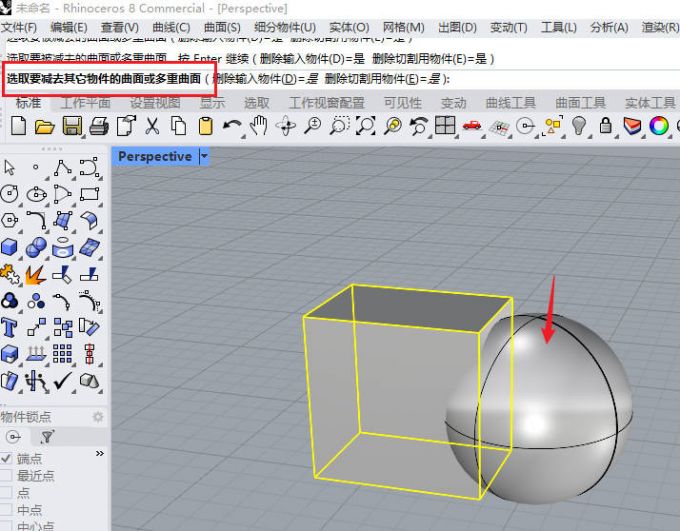Select the Circle tool
The image size is (680, 531).
click(x=10, y=194)
